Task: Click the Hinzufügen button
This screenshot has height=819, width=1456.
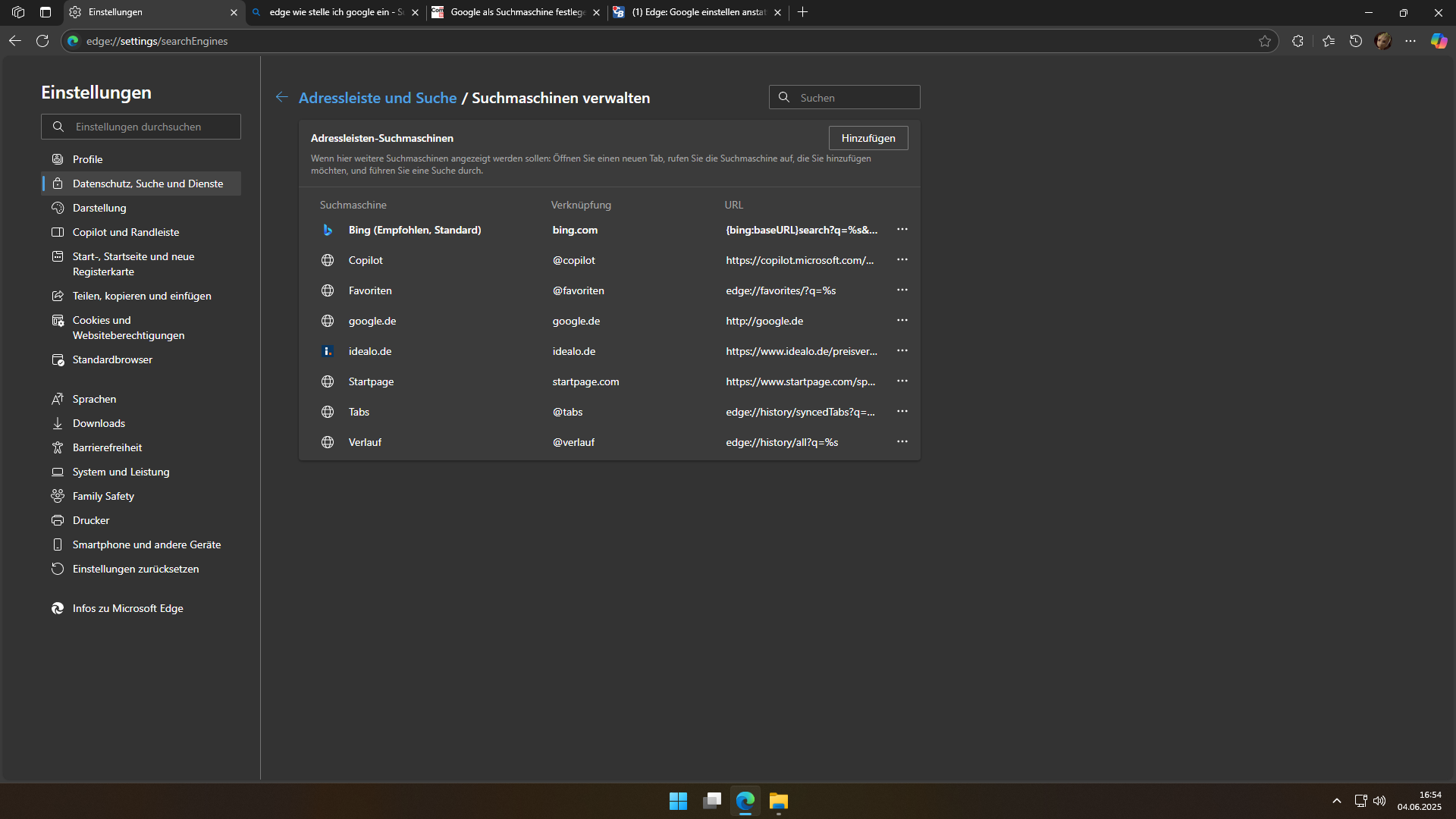Action: tap(868, 138)
